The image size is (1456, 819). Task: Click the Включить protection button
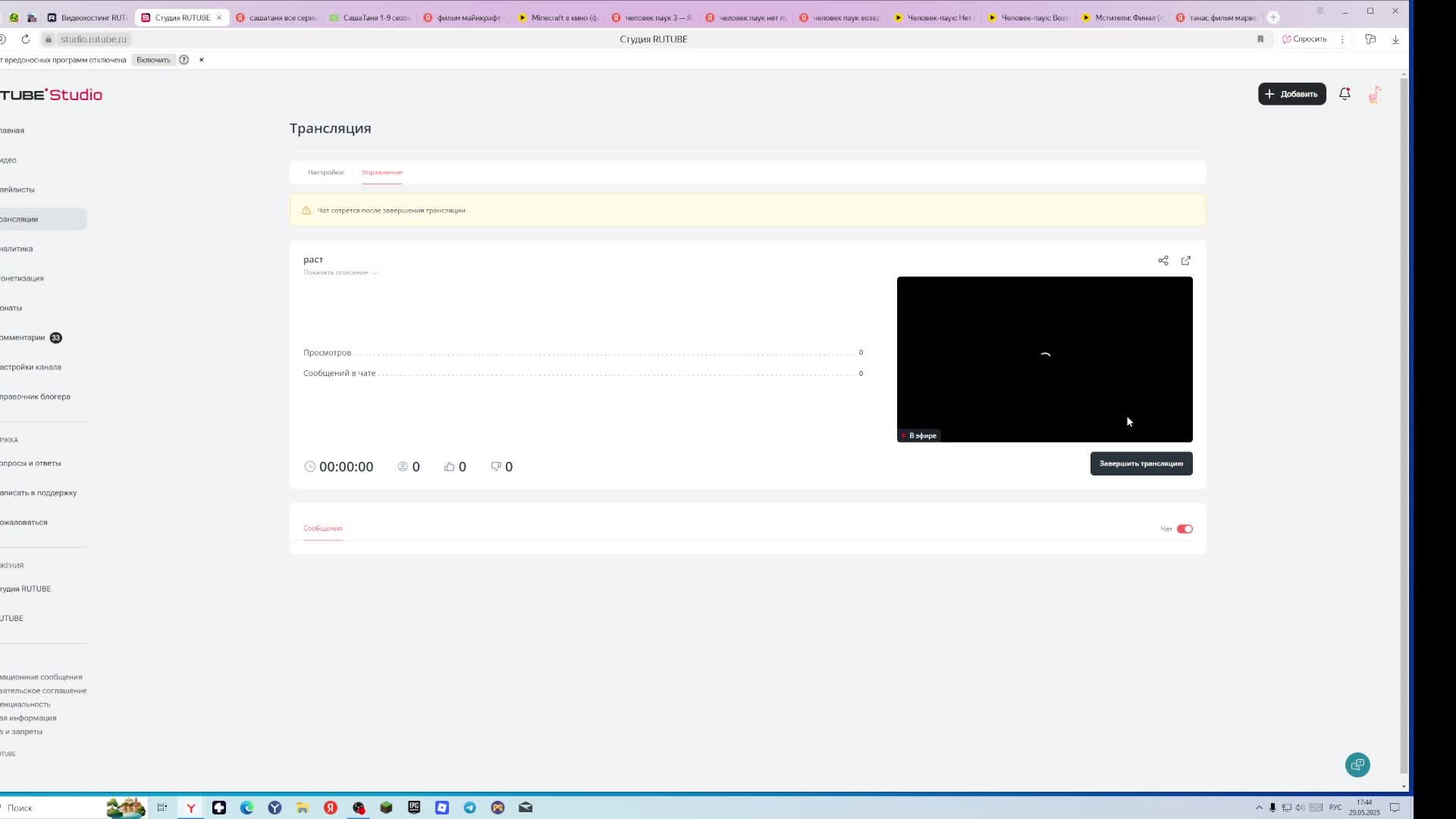pos(153,60)
